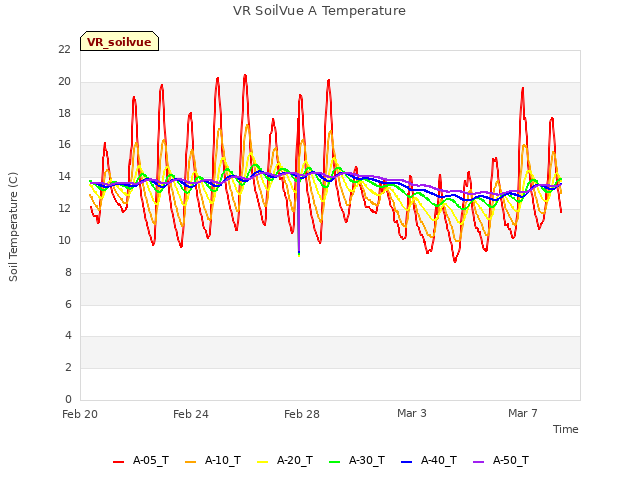
Task: Click the Feb 20 x-axis label
Action: coord(80,414)
